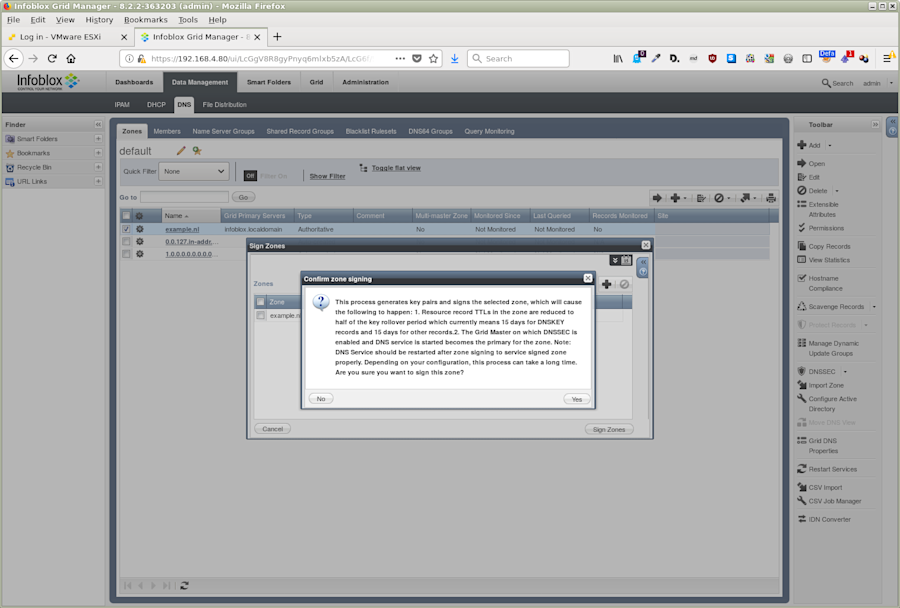Open the Query Monitoring tab
900x608 pixels.
coord(489,131)
